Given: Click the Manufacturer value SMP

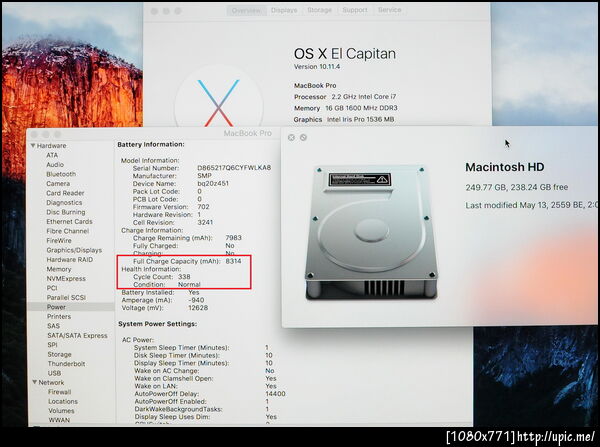Looking at the screenshot, I should 205,176.
